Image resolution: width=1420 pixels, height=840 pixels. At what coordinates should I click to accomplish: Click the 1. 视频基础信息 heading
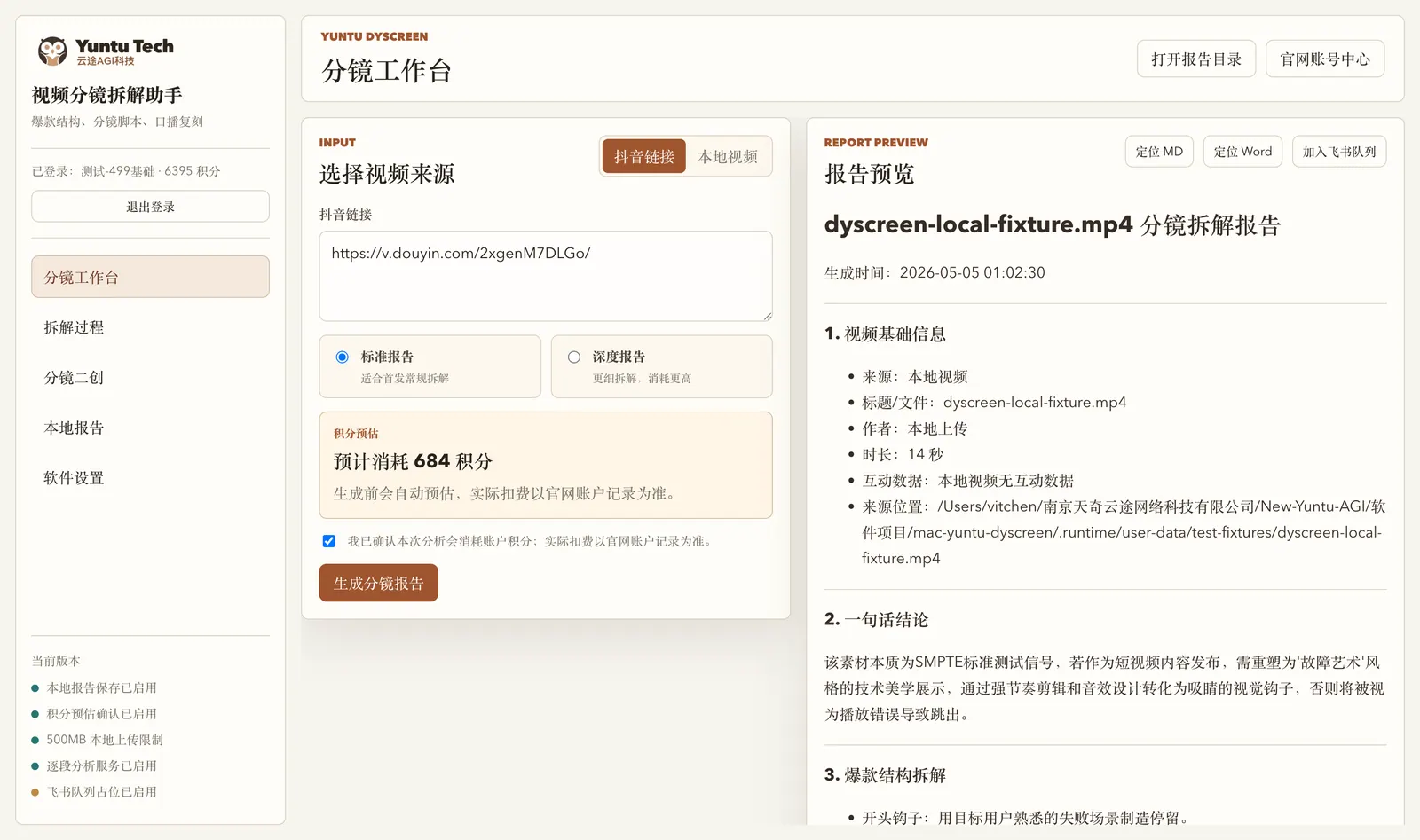click(886, 334)
